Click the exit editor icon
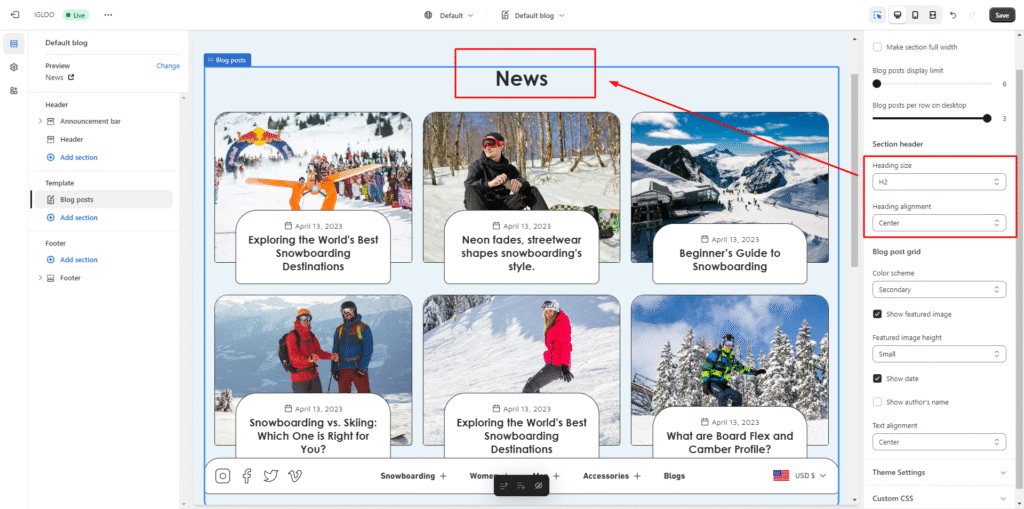 pos(14,15)
